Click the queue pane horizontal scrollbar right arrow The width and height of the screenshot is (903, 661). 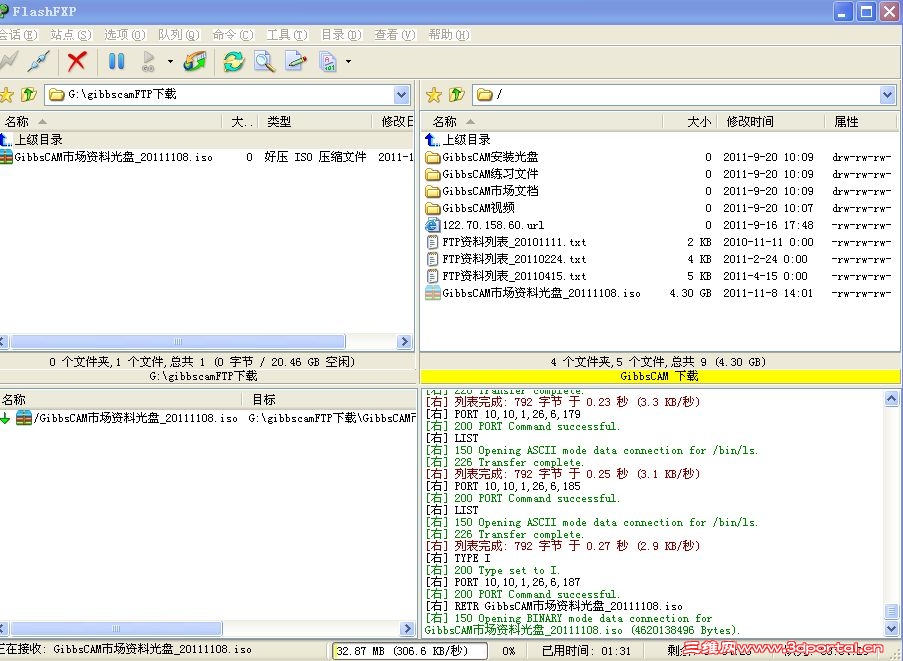click(x=407, y=628)
